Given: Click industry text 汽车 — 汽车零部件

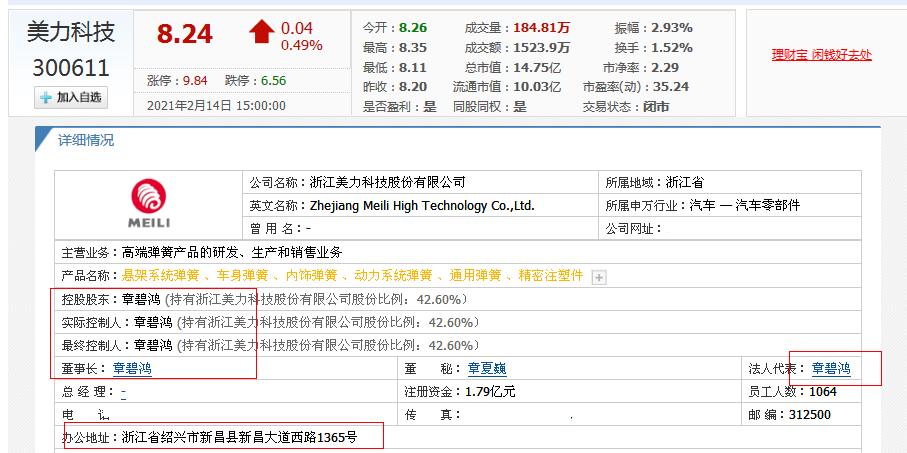Looking at the screenshot, I should (745, 205).
